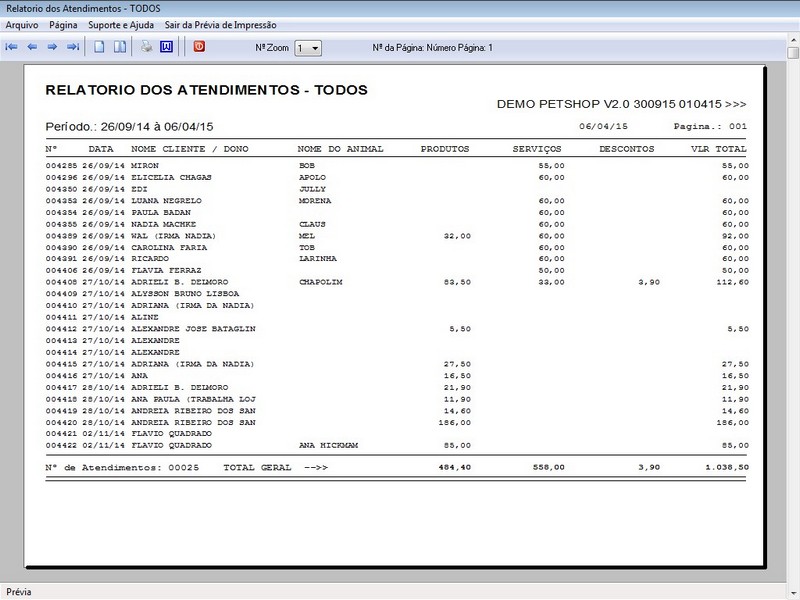Click client name CAROLINA FARIA
Image resolution: width=800 pixels, height=600 pixels.
click(169, 248)
